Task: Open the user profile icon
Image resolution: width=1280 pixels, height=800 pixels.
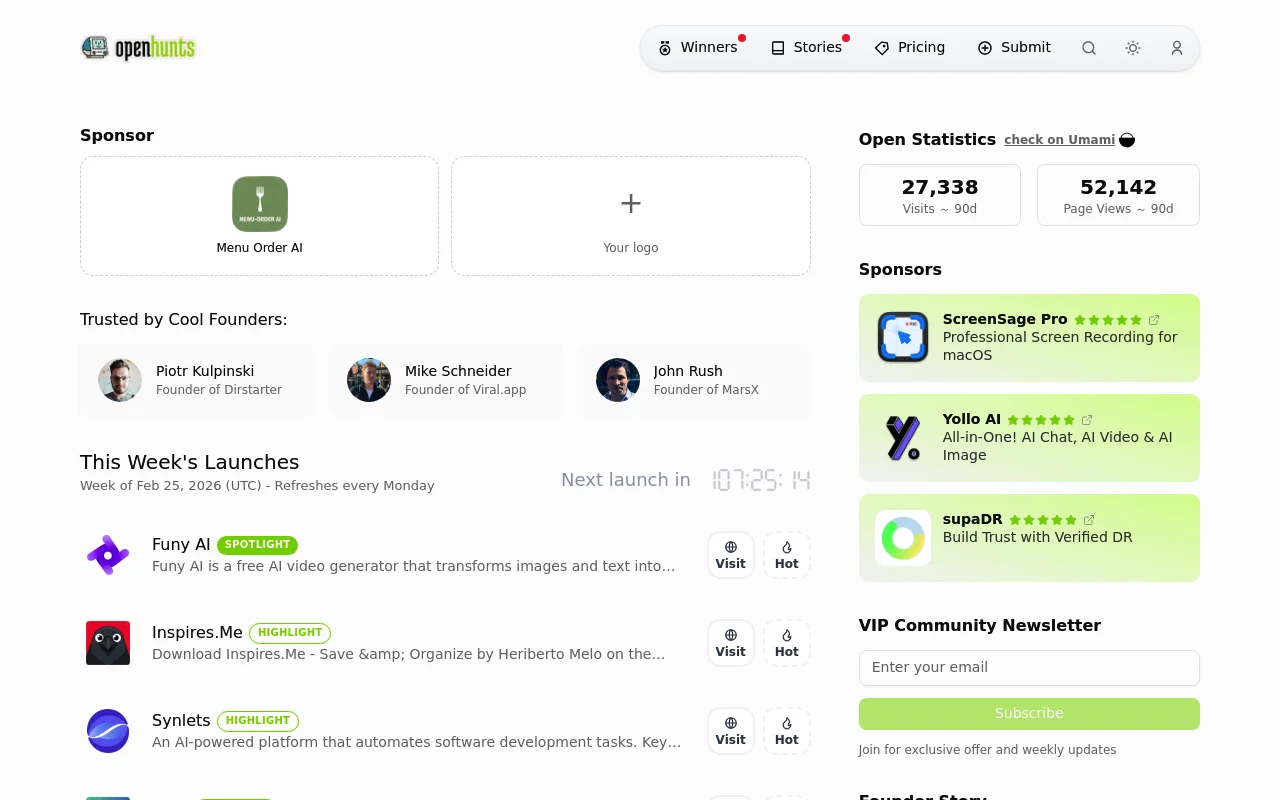Action: coord(1176,47)
